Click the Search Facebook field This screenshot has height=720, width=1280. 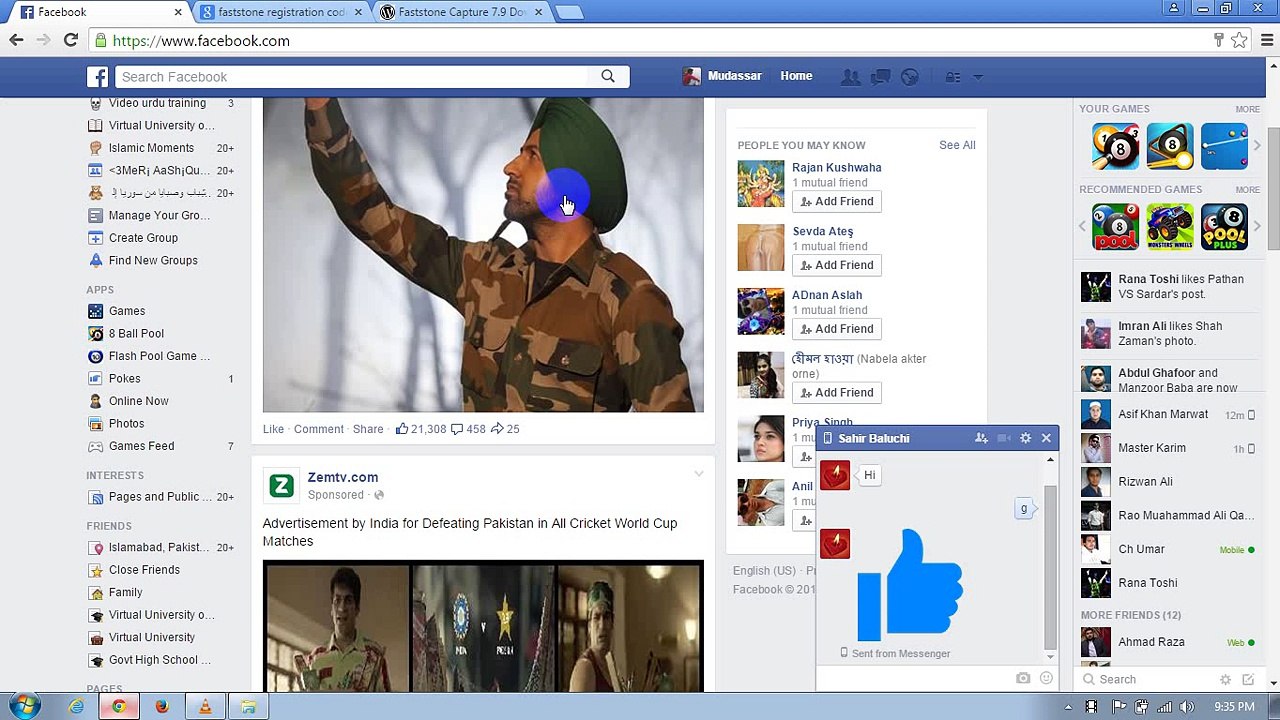point(352,77)
